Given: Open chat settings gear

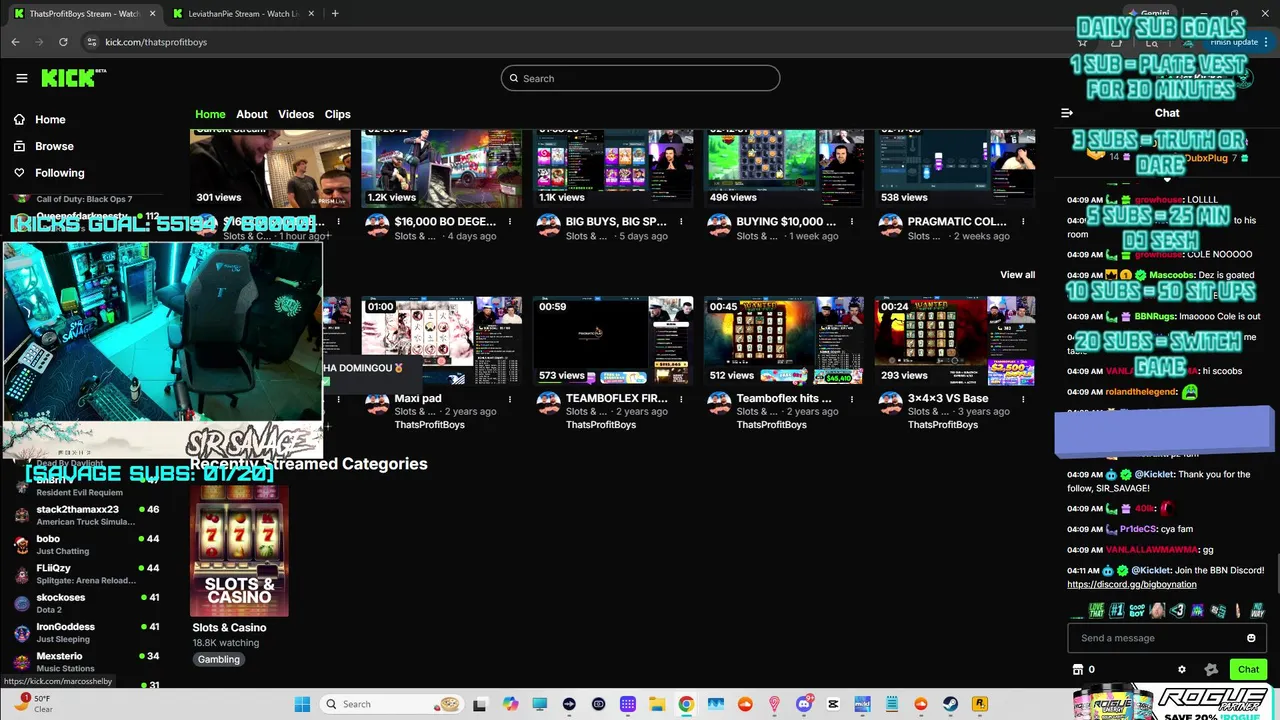Looking at the screenshot, I should coord(1182,670).
